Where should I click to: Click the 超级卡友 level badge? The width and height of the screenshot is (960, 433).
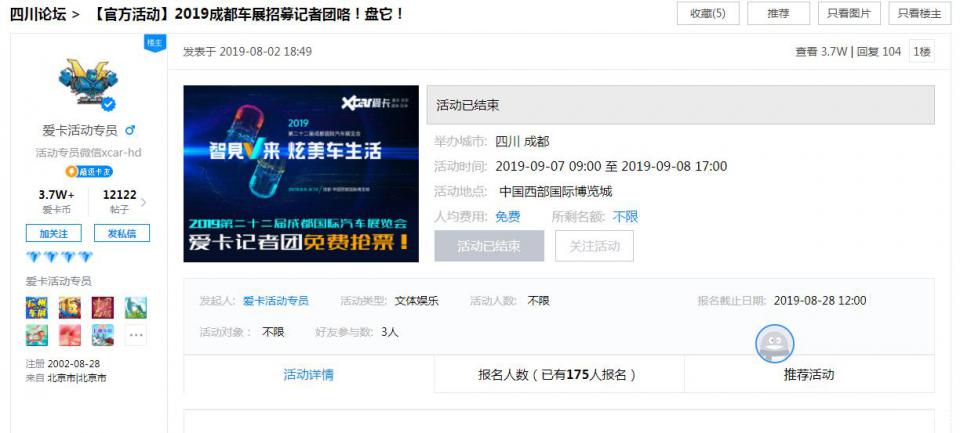pos(89,171)
